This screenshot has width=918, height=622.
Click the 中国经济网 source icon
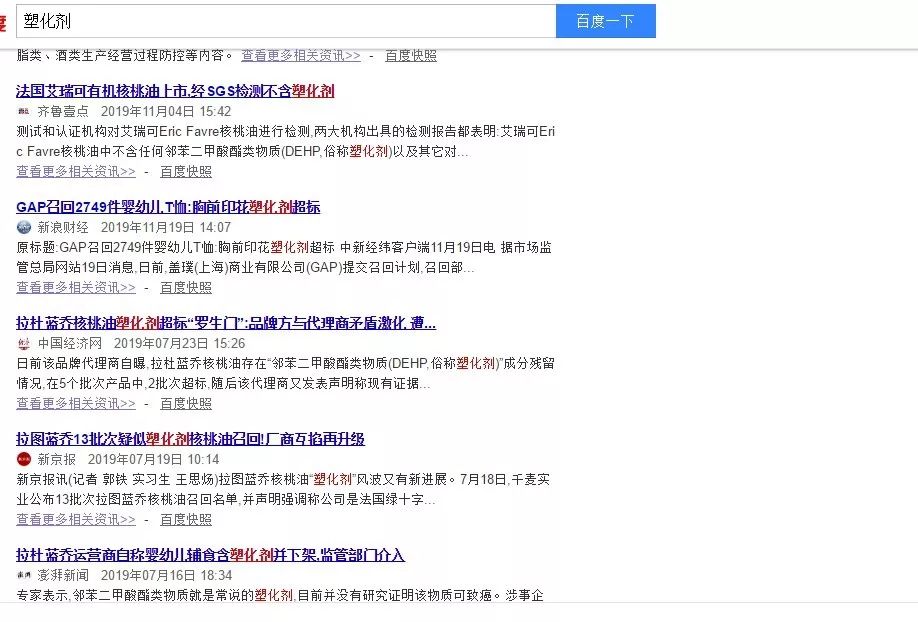24,344
